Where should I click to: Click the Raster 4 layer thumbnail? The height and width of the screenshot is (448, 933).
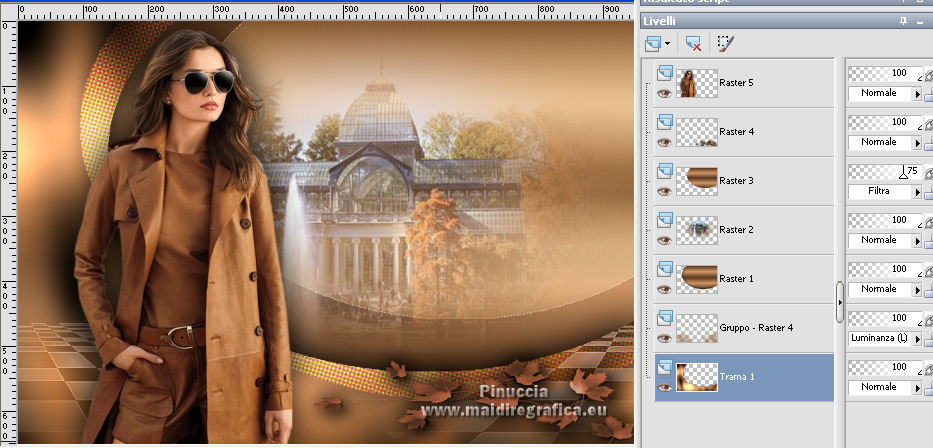point(697,132)
